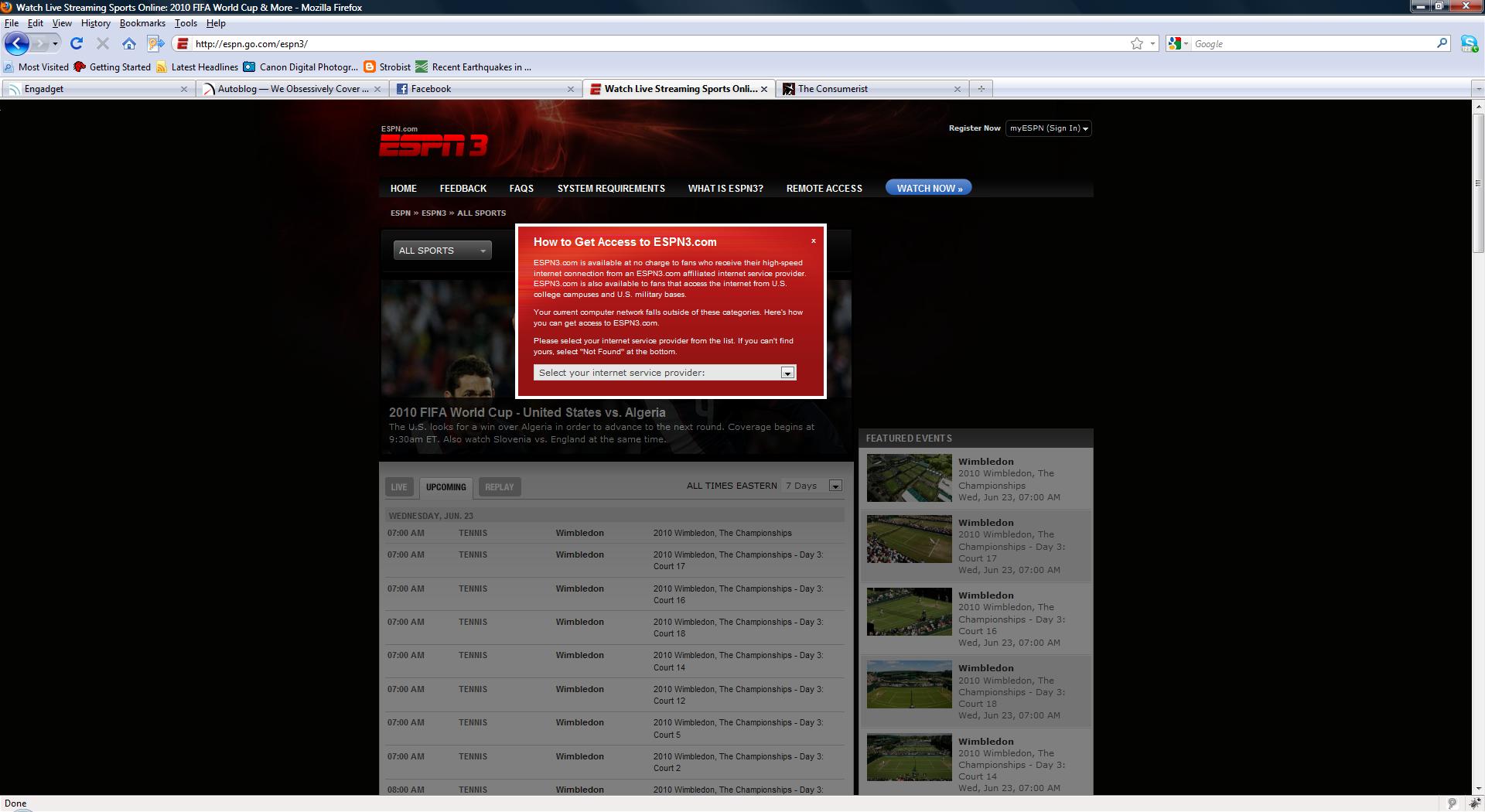Click the ESPN3 logo
Image resolution: width=1485 pixels, height=812 pixels.
433,145
